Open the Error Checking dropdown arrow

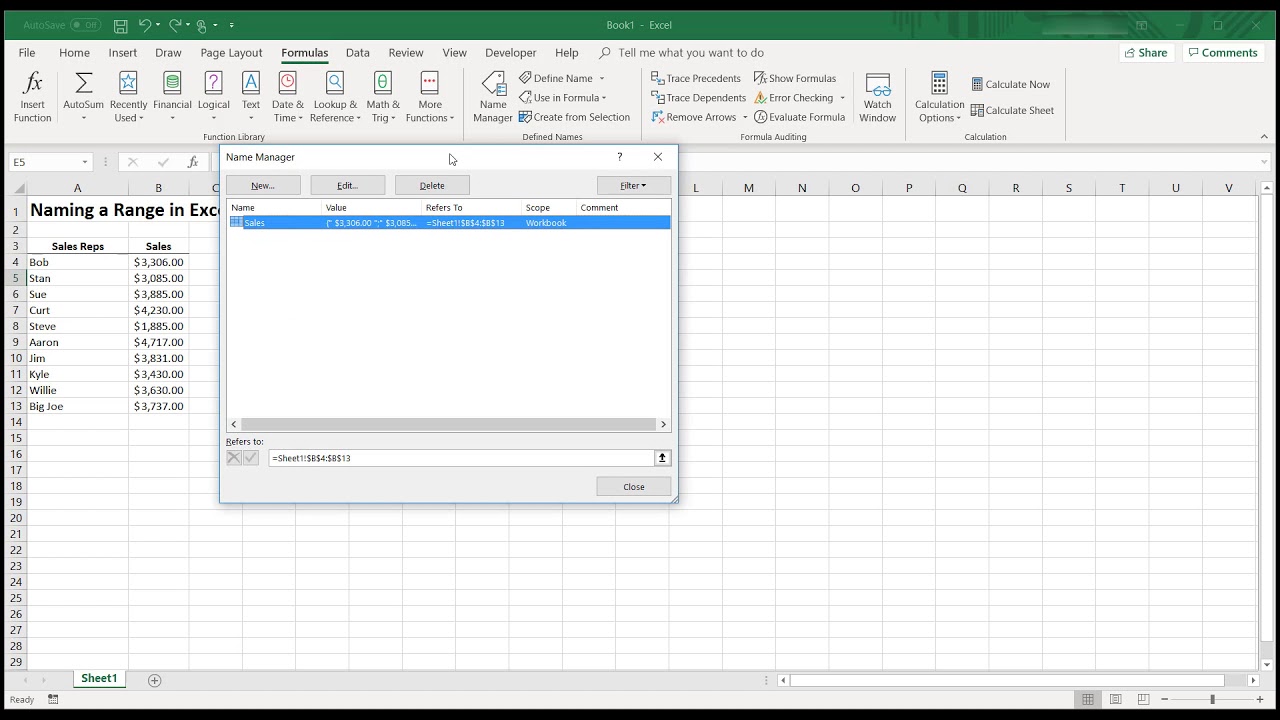[x=842, y=98]
